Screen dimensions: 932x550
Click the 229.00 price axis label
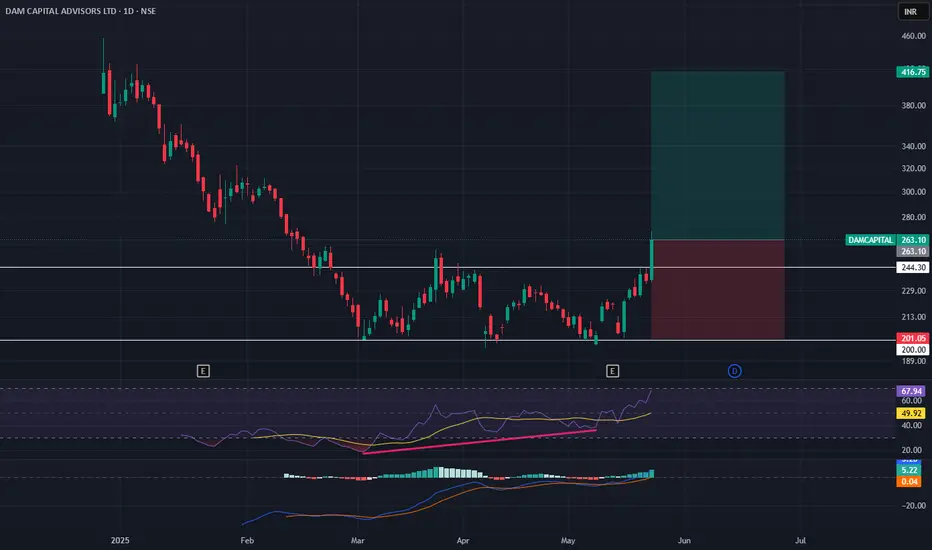914,291
